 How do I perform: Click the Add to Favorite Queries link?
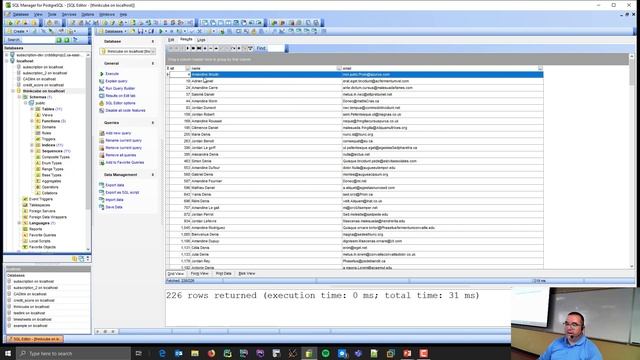125,163
